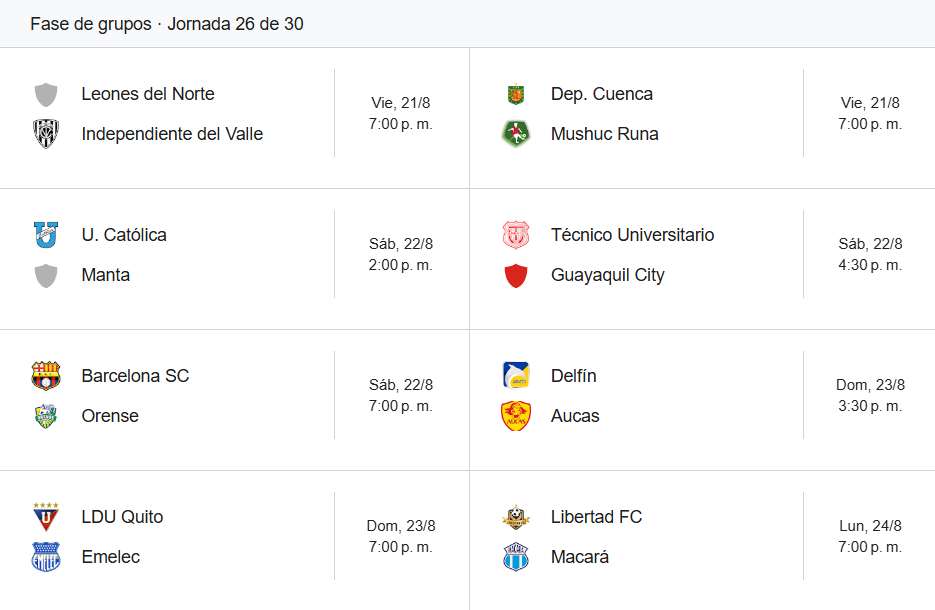Image resolution: width=935 pixels, height=610 pixels.
Task: Click the Delfín team logo
Action: tap(516, 376)
